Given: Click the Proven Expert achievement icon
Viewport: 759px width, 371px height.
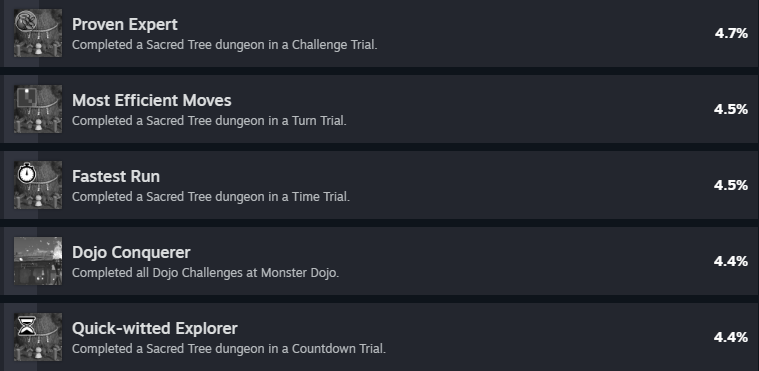Looking at the screenshot, I should pos(38,33).
